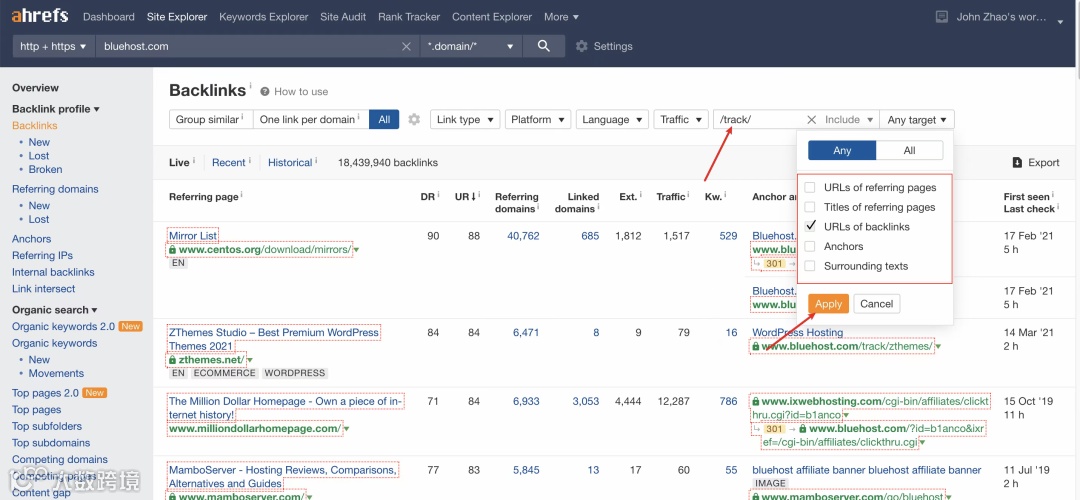Enable the Surrounding texts checkbox

point(811,266)
